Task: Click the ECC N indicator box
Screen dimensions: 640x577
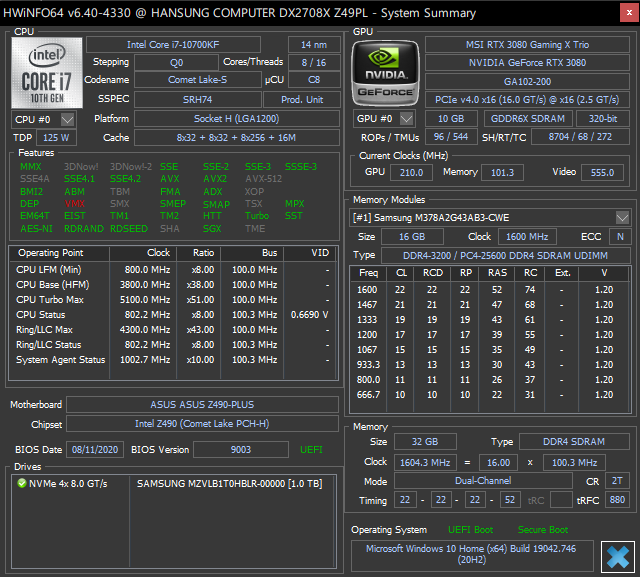Action: tap(620, 237)
